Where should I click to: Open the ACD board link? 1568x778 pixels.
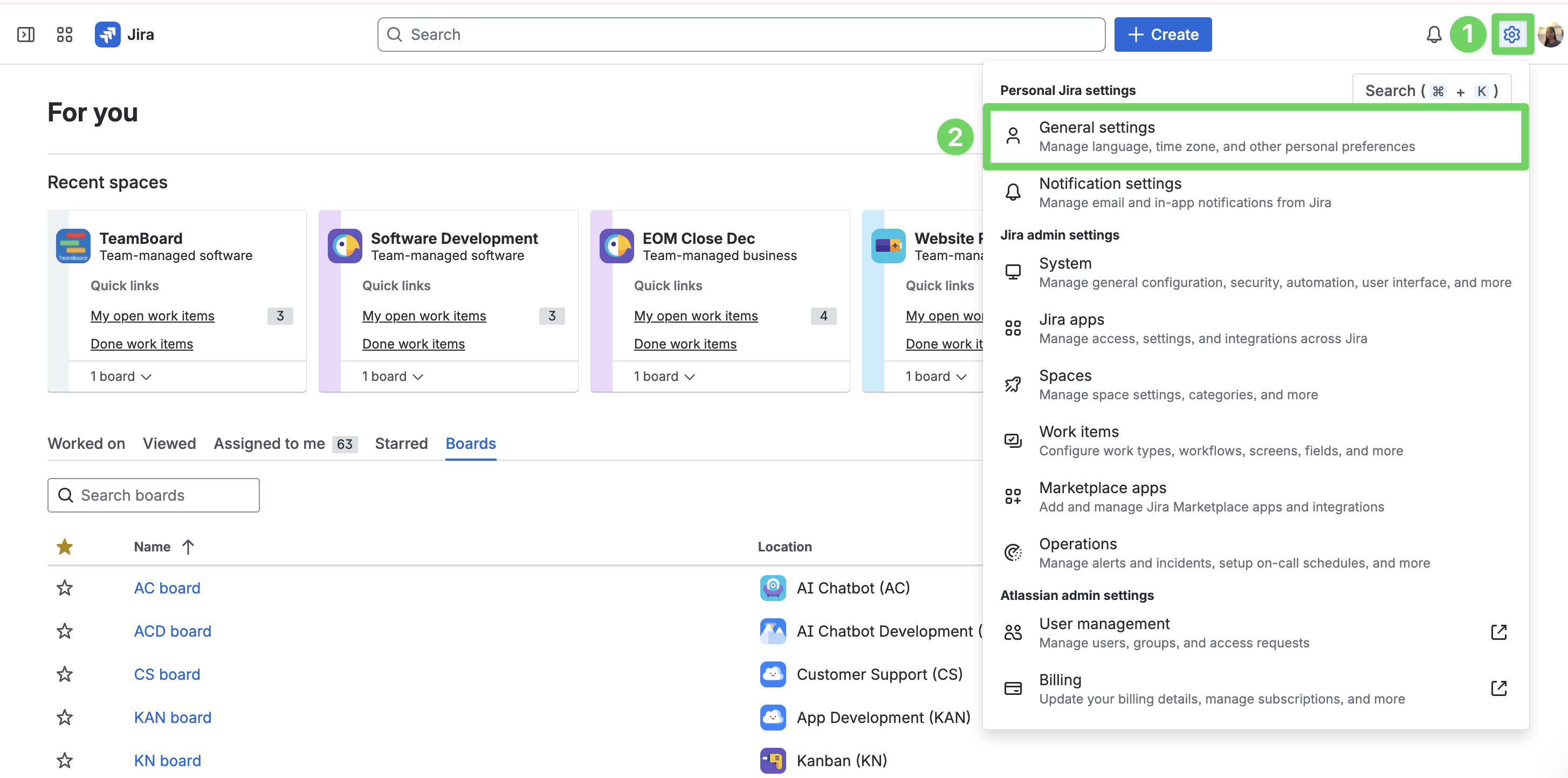(173, 631)
